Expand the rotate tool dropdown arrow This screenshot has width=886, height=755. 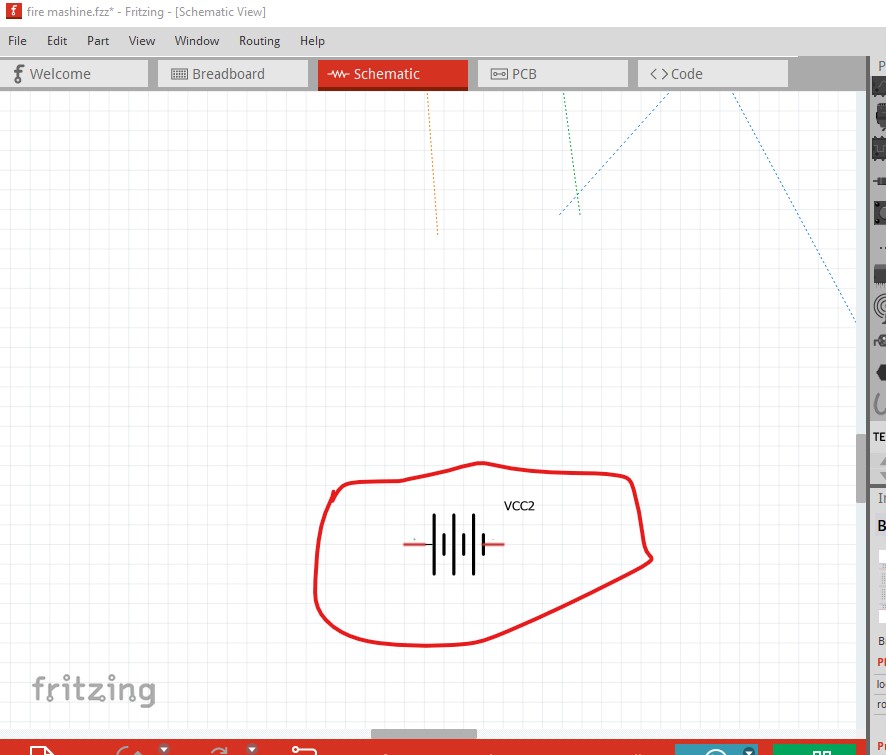click(x=252, y=748)
